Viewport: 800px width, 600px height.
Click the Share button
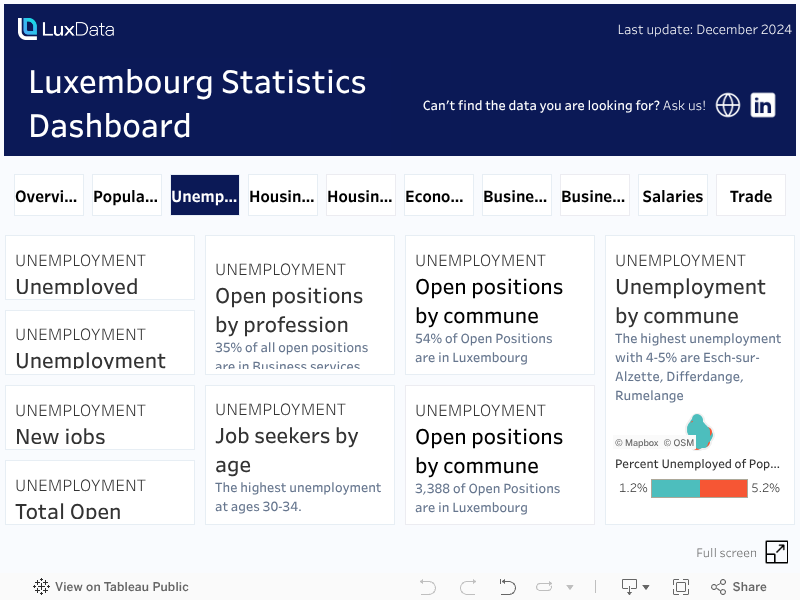[739, 587]
